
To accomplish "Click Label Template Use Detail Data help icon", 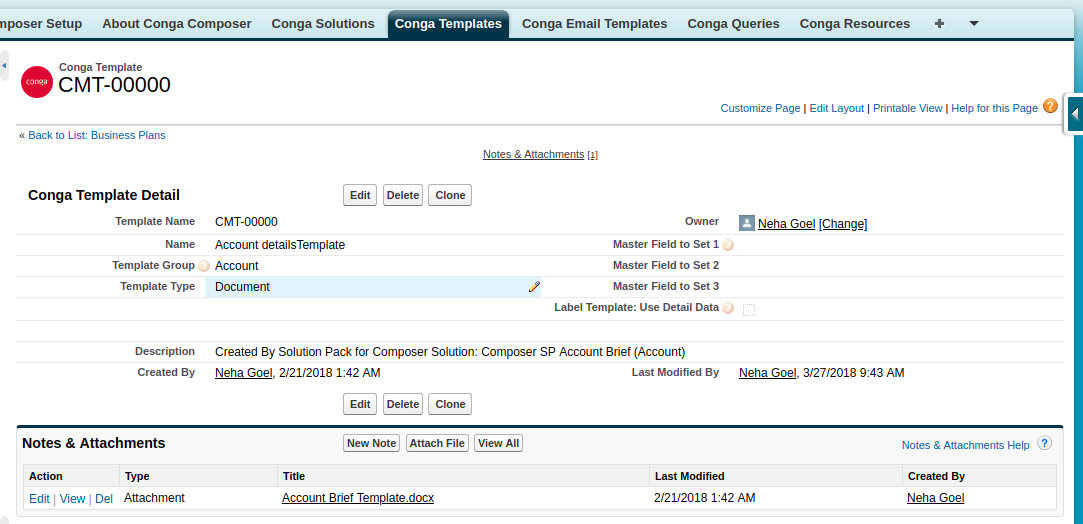I will [728, 309].
